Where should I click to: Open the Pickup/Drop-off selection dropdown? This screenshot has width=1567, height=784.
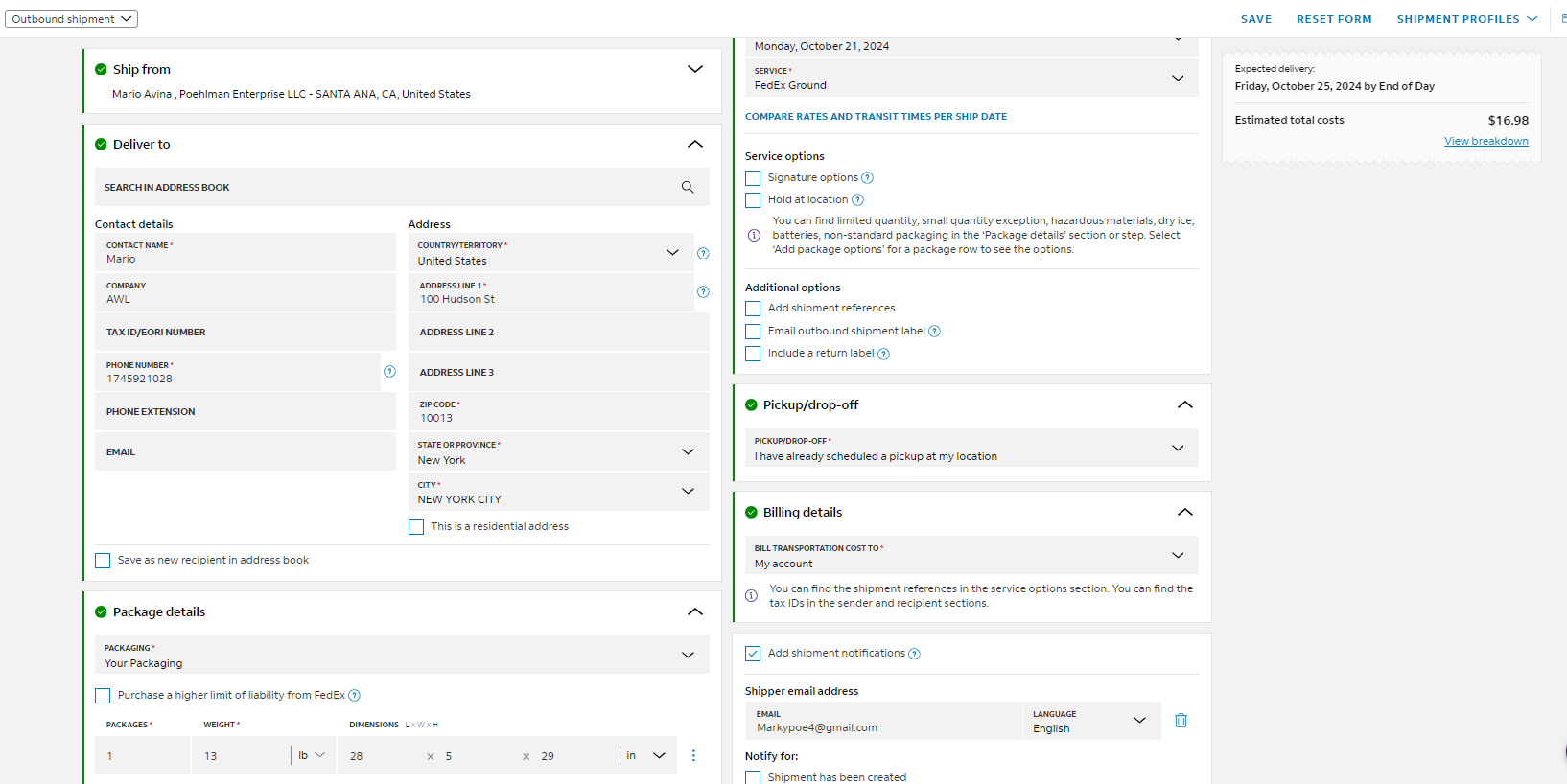[x=971, y=449]
